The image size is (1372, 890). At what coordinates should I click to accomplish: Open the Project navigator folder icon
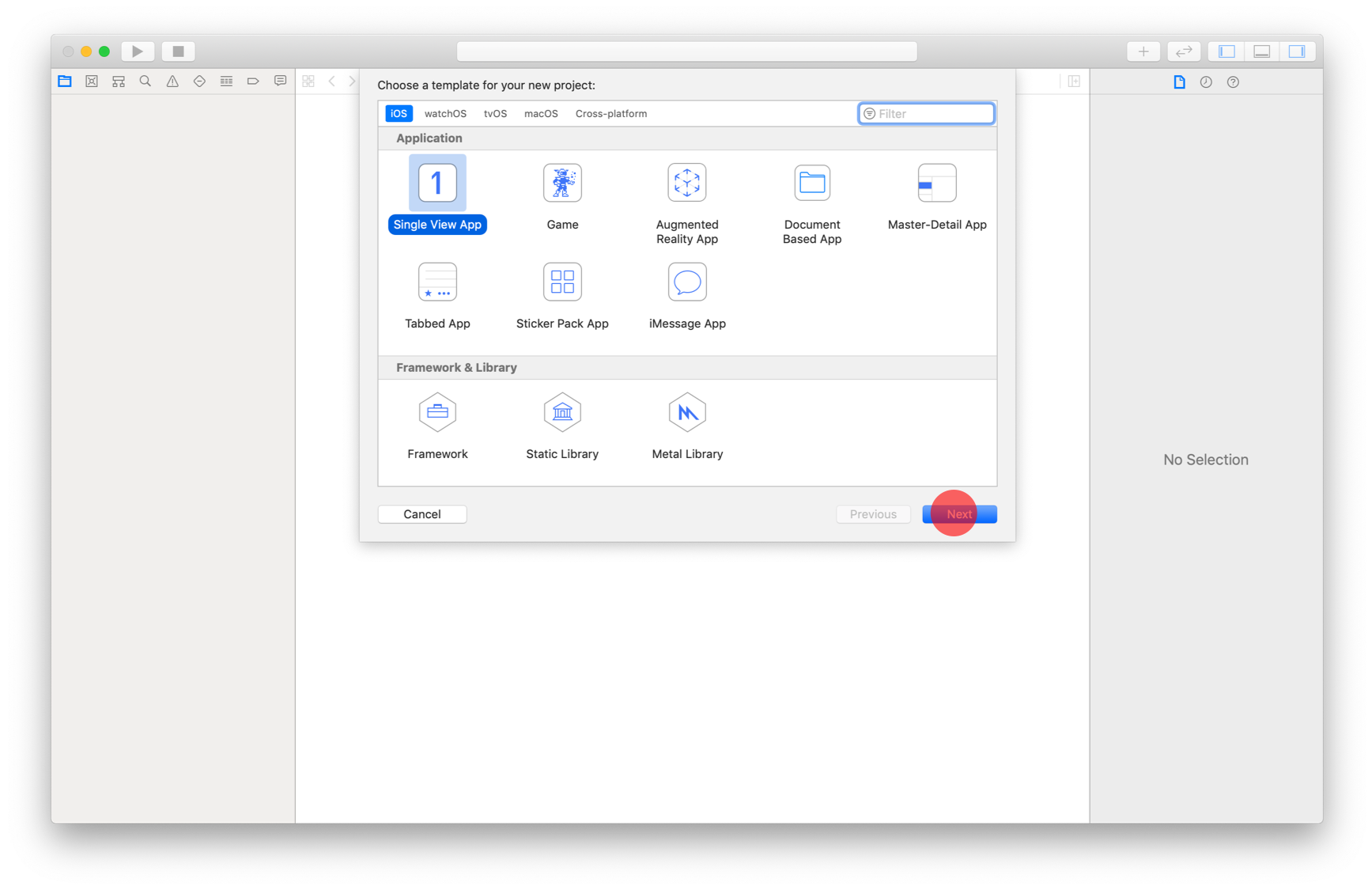coord(65,81)
